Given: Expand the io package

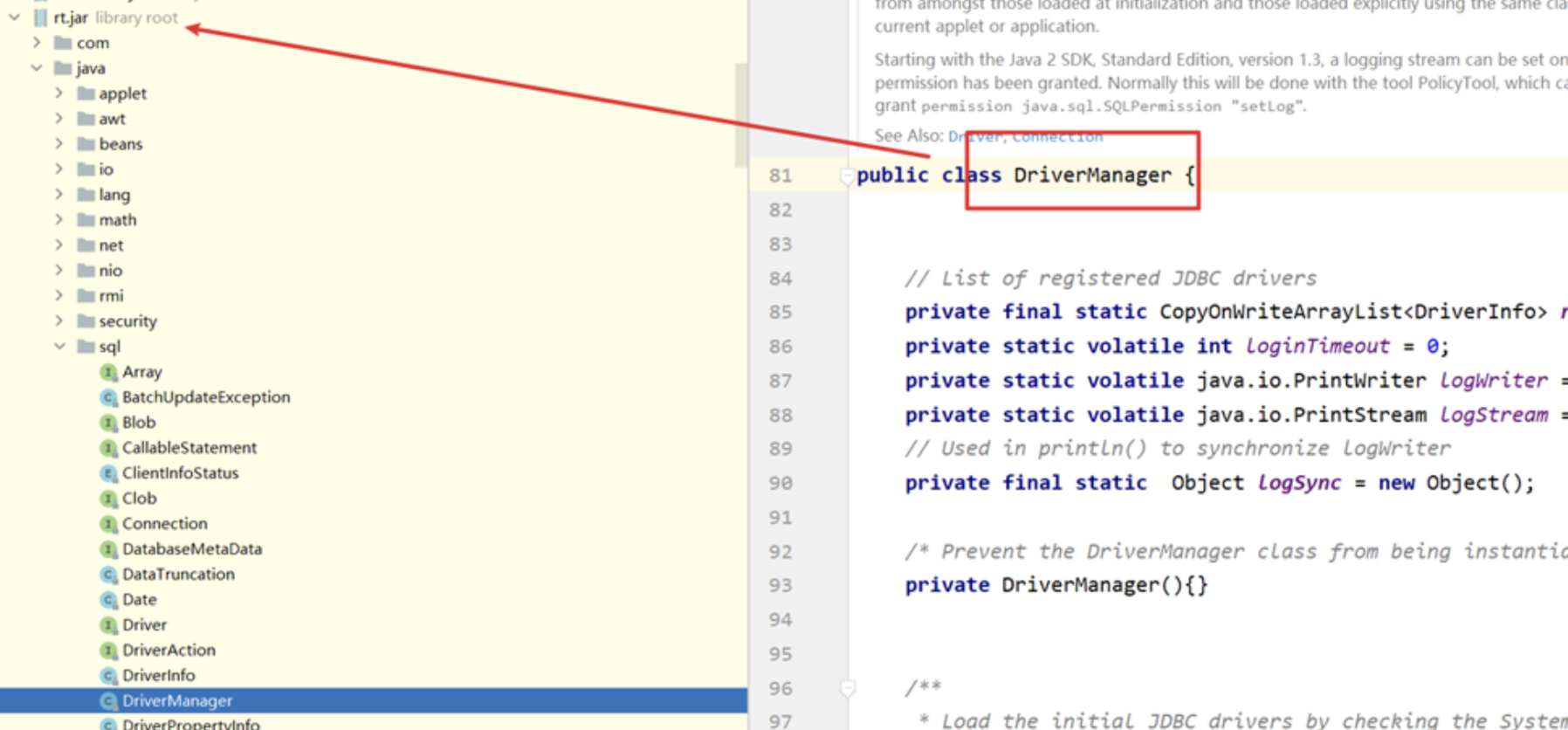Looking at the screenshot, I should (x=59, y=169).
